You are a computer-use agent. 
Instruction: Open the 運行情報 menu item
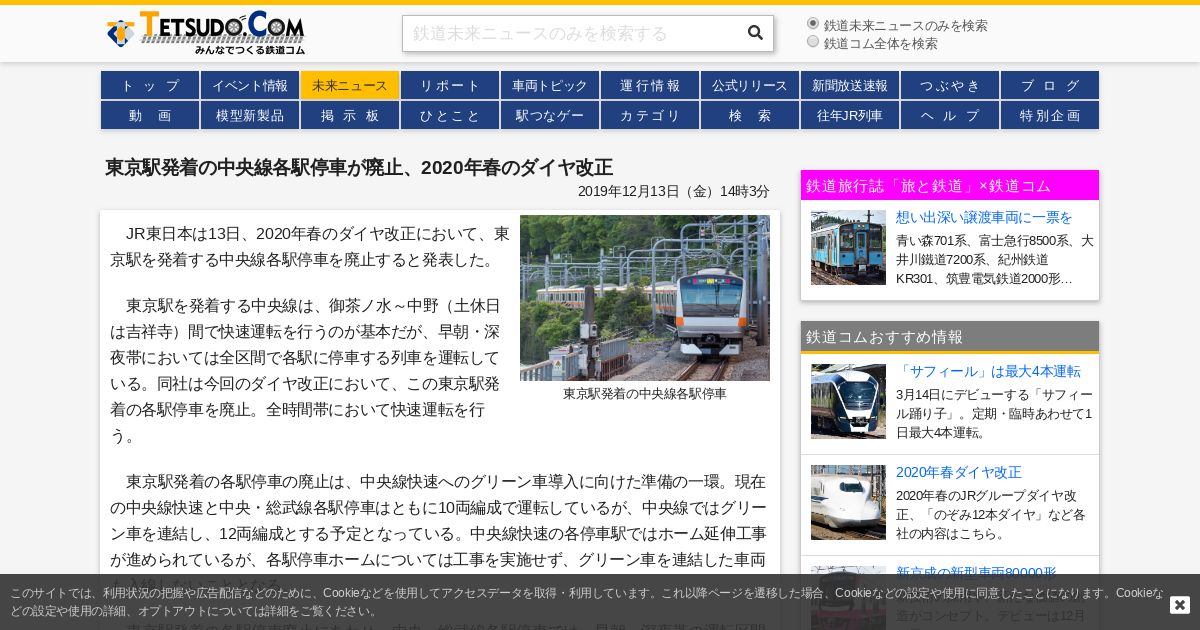[x=650, y=85]
